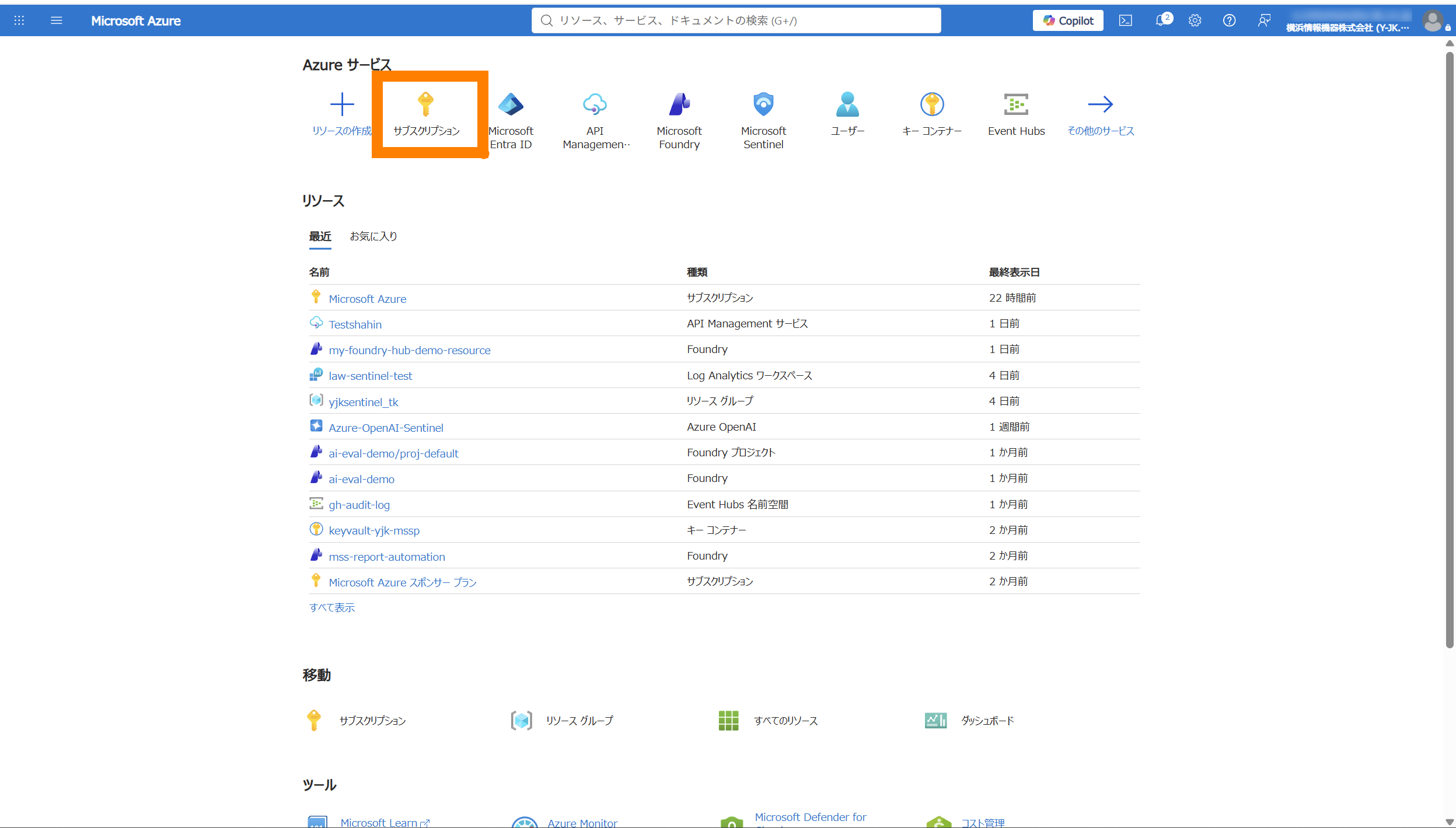The image size is (1456, 828).
Task: Open my-foundry-hub-demo-resource
Action: coord(409,350)
